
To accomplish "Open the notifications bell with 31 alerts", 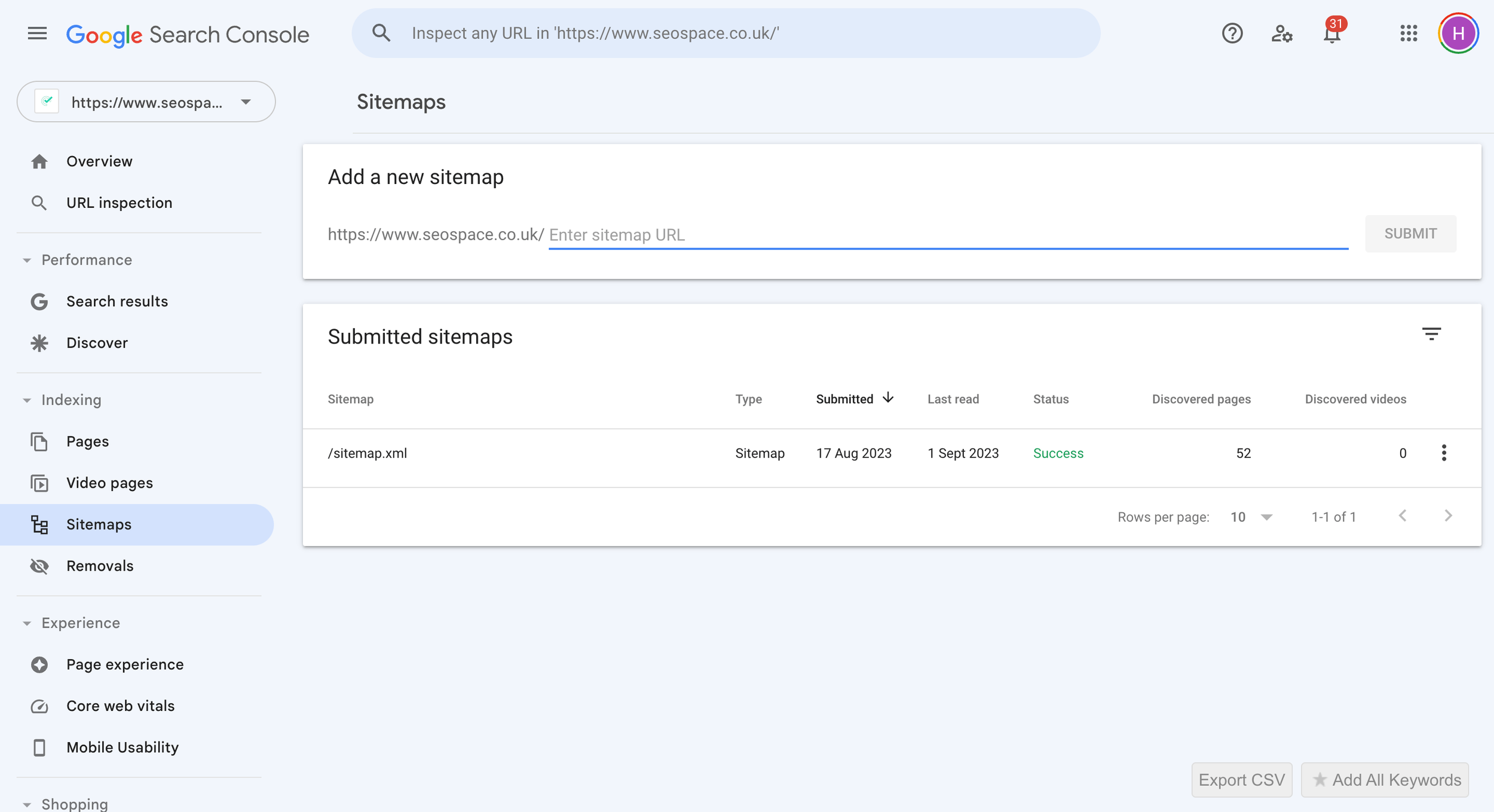I will coord(1331,35).
